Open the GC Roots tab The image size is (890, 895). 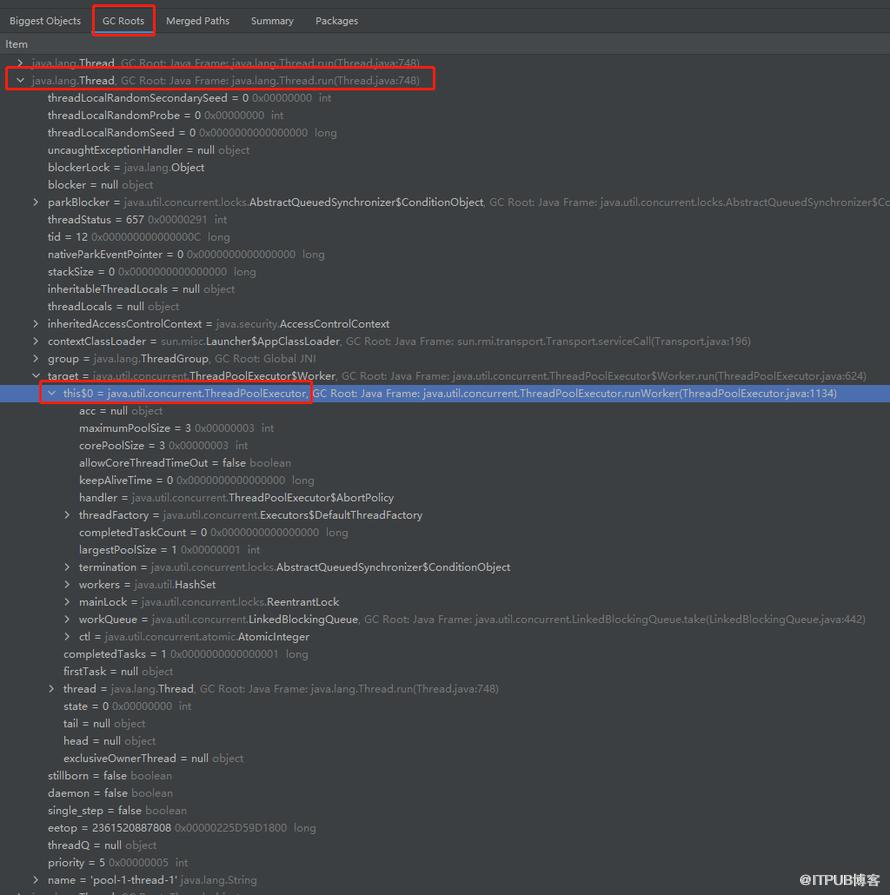point(123,21)
